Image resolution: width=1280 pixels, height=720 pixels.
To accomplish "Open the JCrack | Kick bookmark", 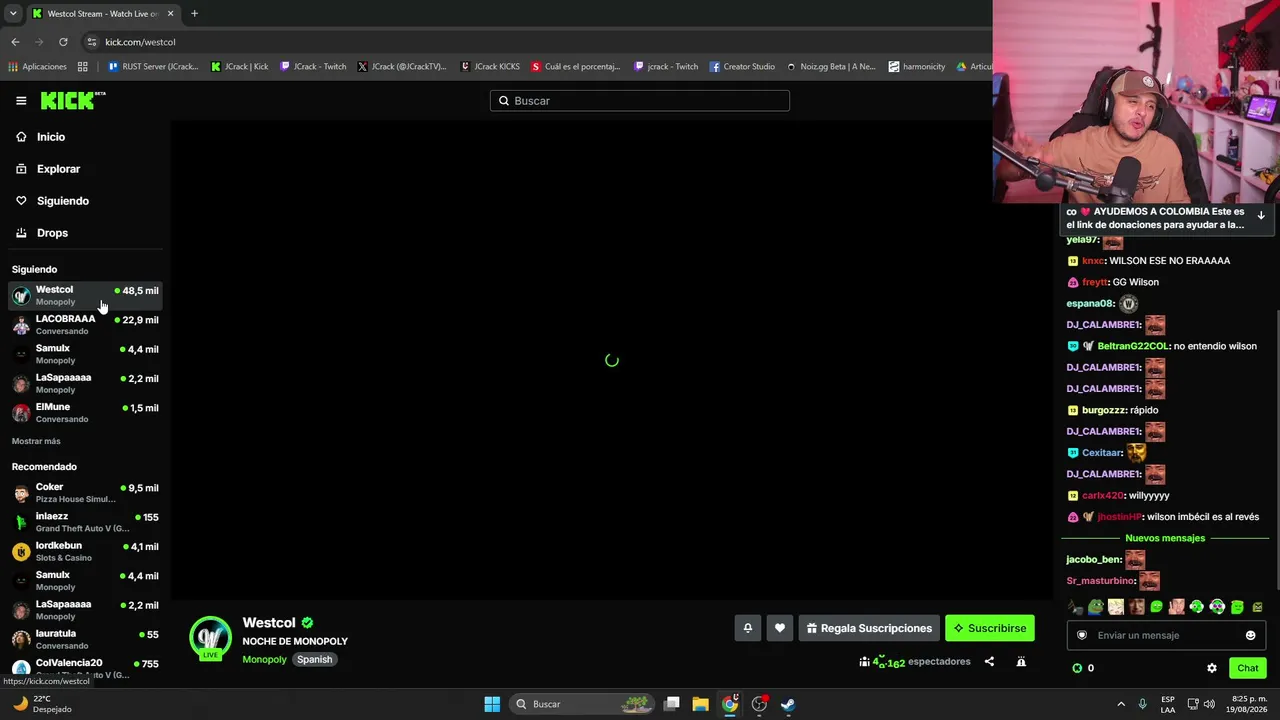I will pos(240,67).
